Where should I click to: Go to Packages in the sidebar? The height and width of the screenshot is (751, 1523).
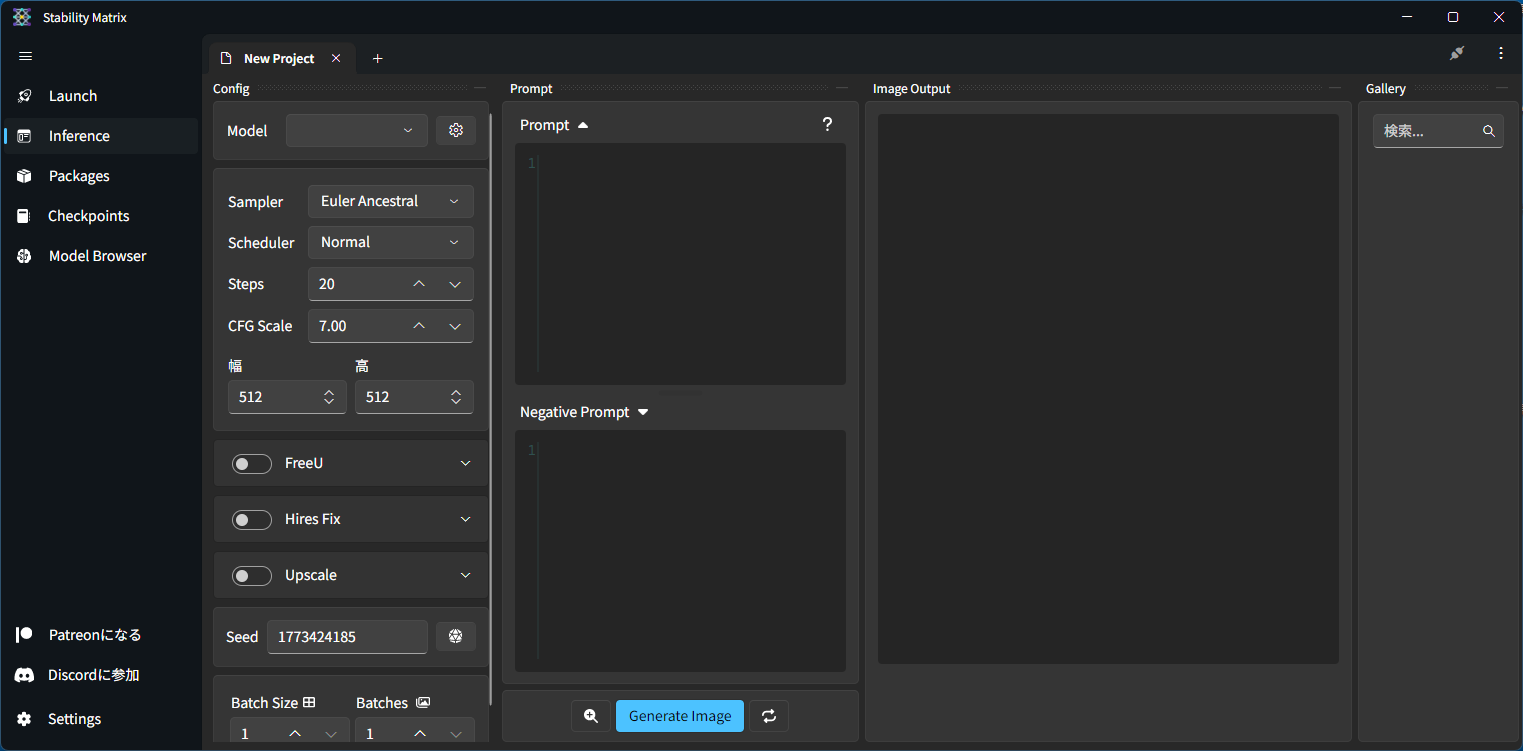100,176
